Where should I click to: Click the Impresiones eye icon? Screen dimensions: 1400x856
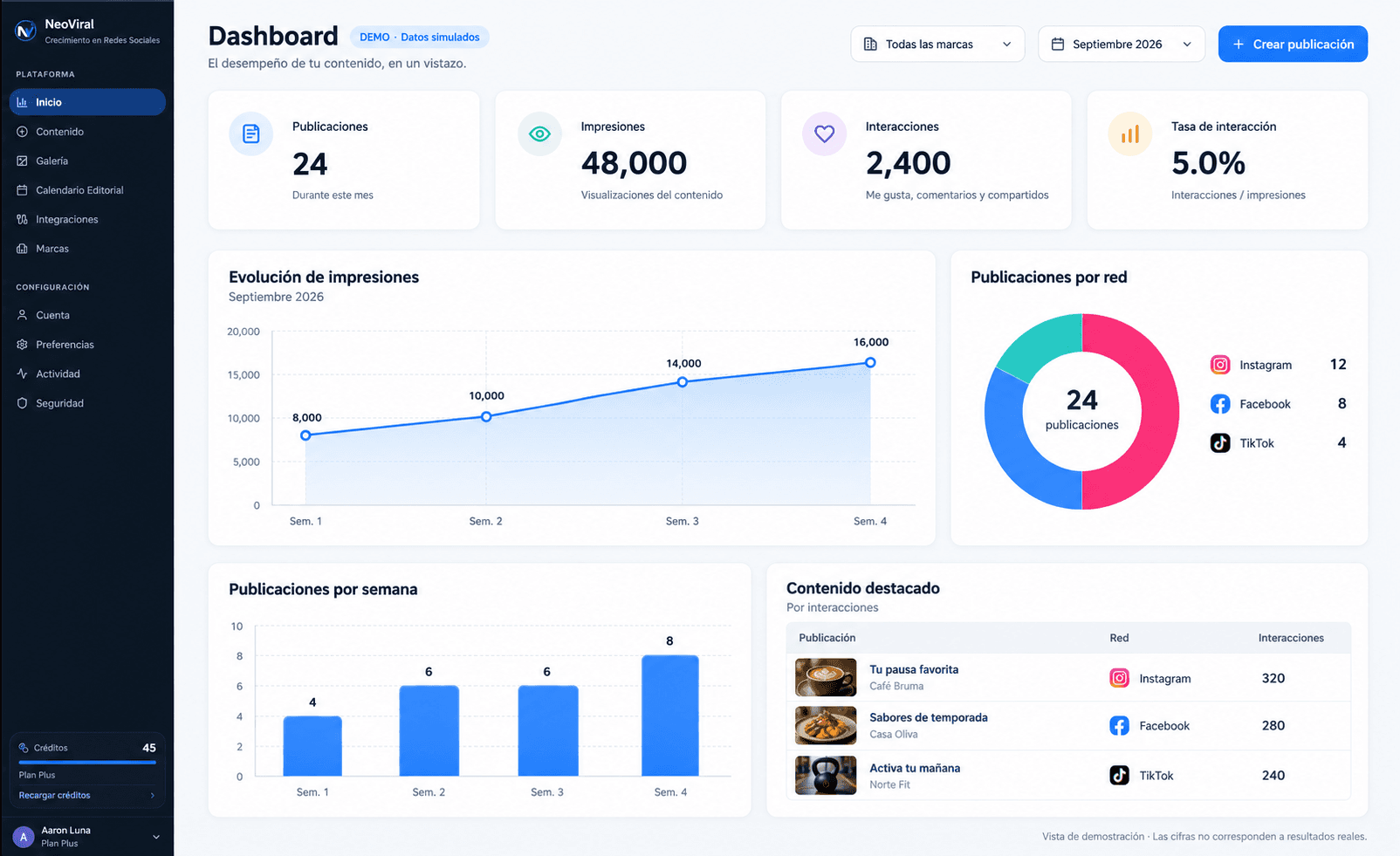(x=539, y=134)
